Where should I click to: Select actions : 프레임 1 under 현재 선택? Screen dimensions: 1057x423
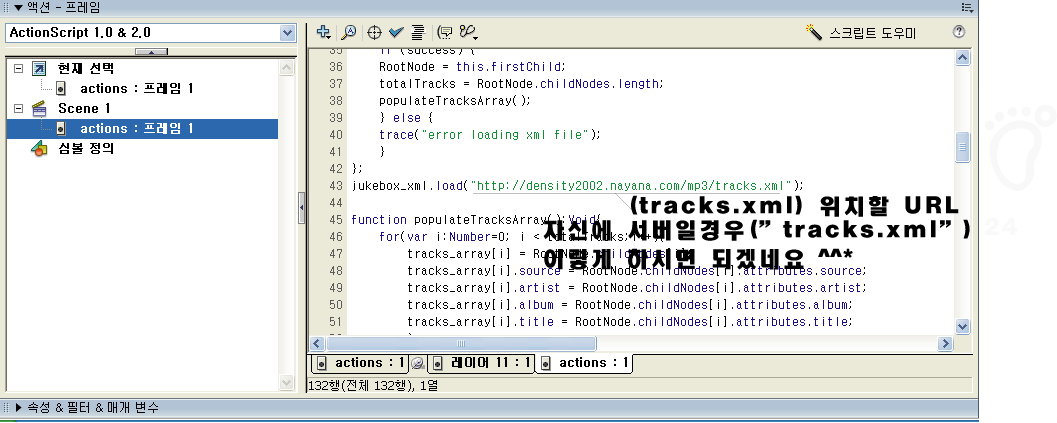tap(136, 89)
